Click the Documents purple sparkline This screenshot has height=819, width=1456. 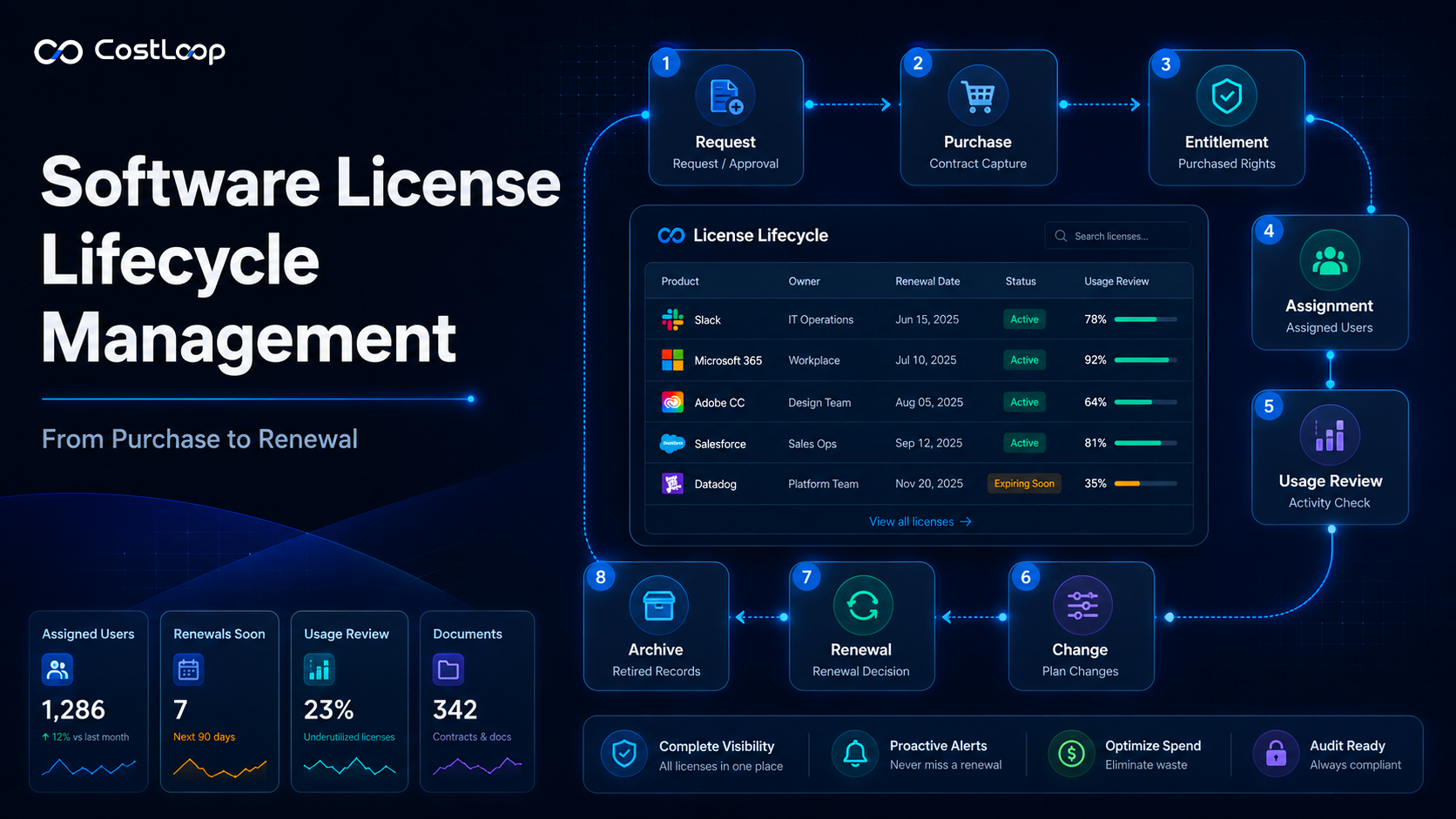477,766
